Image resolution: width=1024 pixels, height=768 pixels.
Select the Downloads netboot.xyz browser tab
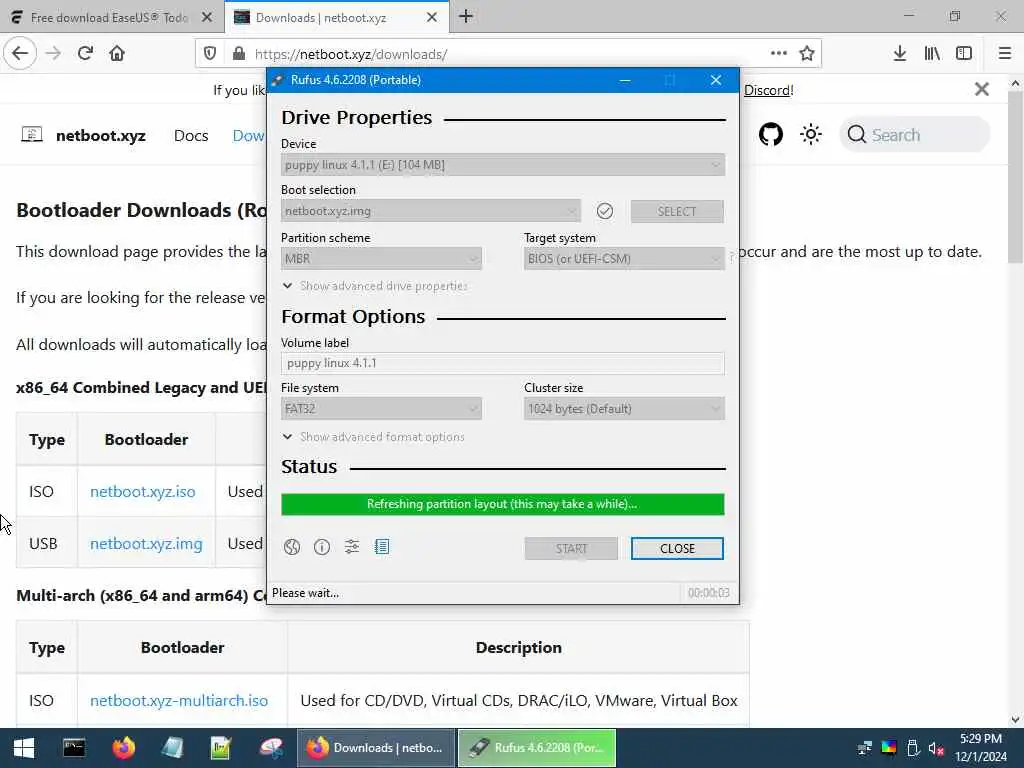336,17
